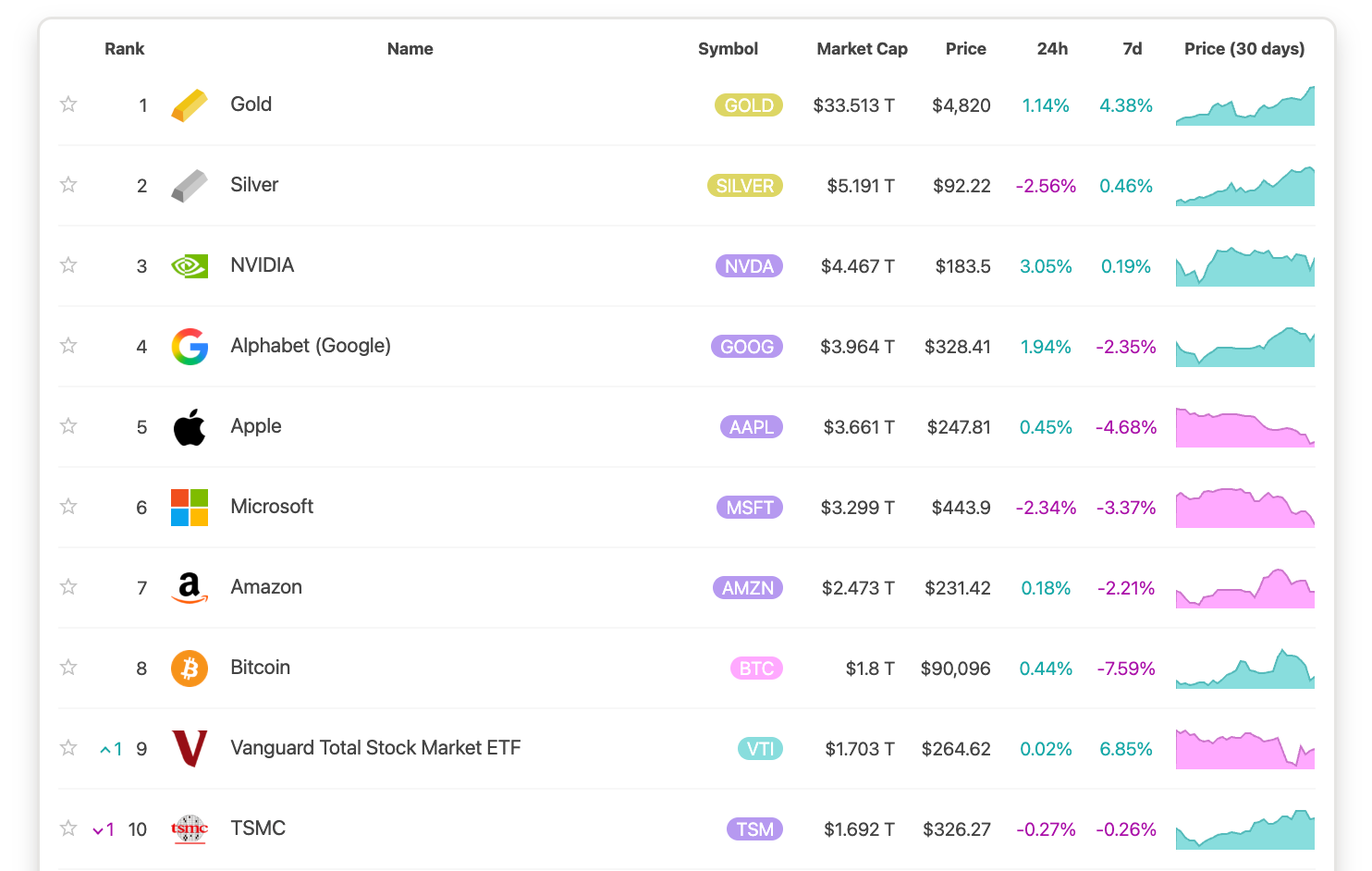The image size is (1372, 871).
Task: Sort table by Market Cap column
Action: [x=862, y=49]
